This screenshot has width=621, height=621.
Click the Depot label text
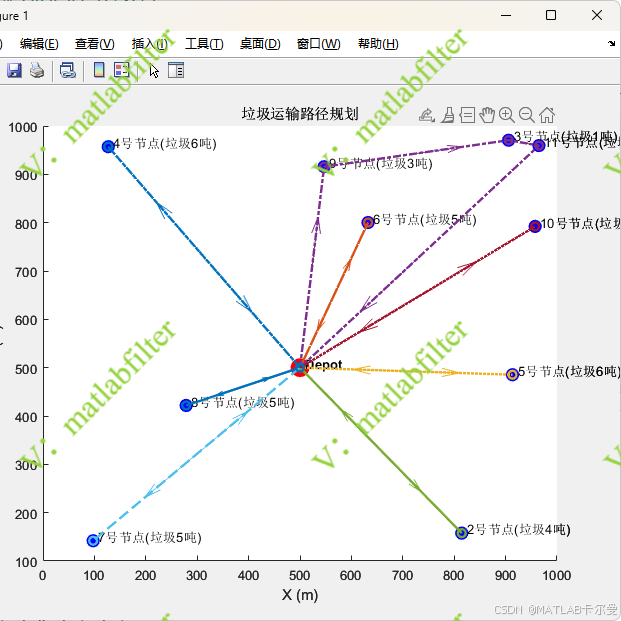click(324, 365)
